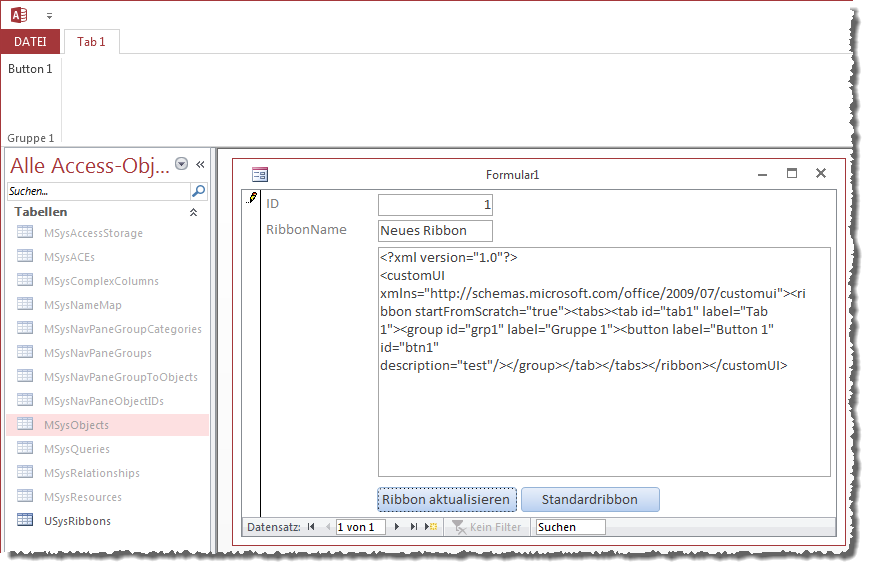Click the record selector pencil icon
Screen dimensions: 870x569
(x=252, y=200)
